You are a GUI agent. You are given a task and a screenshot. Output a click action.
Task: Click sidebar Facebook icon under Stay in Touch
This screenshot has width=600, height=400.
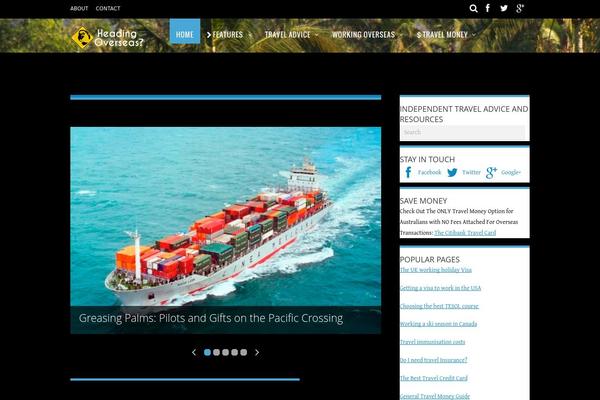pyautogui.click(x=408, y=172)
